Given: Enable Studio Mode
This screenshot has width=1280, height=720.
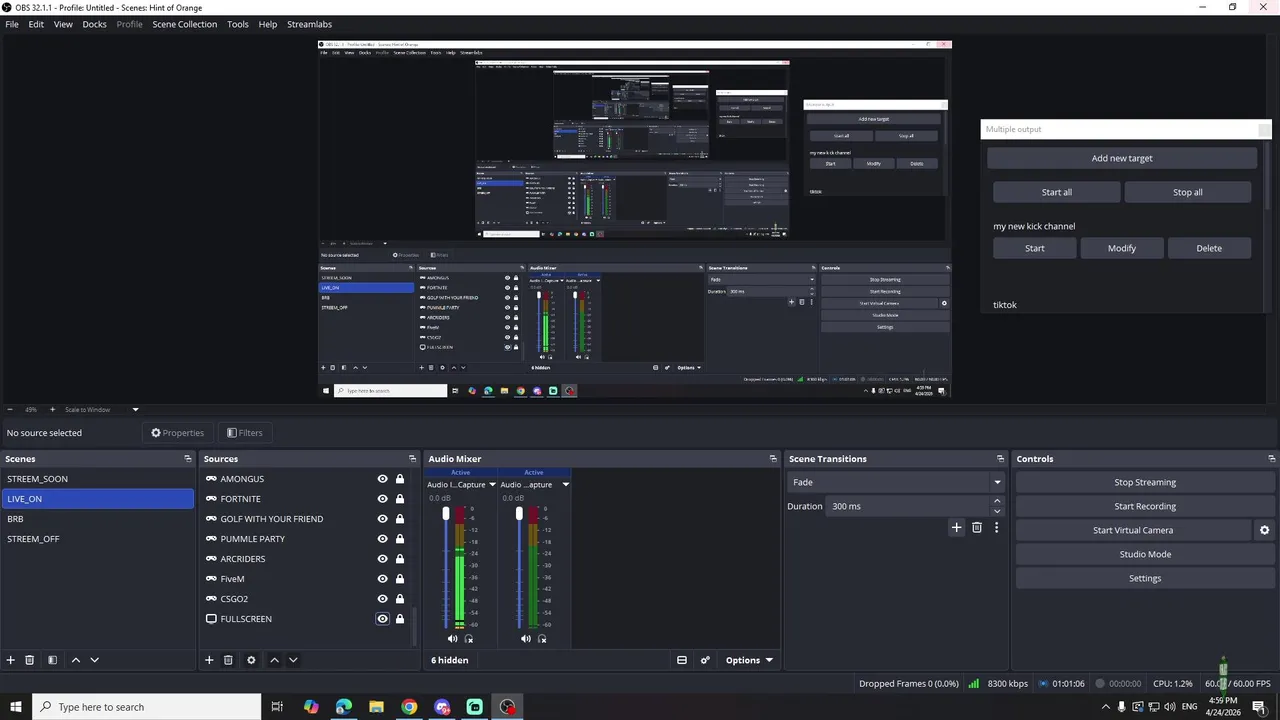Looking at the screenshot, I should [1145, 554].
